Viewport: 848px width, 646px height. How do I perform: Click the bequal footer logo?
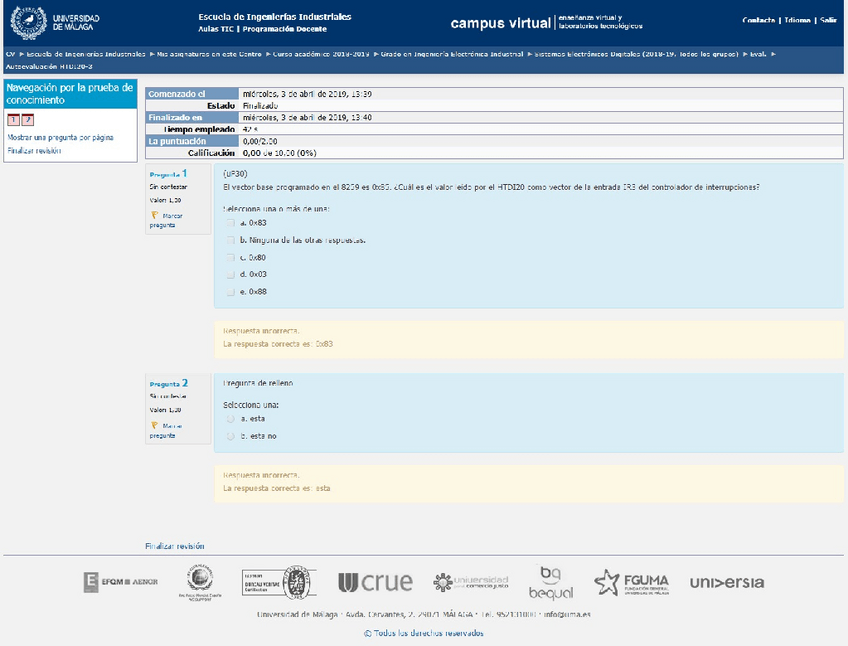551,583
